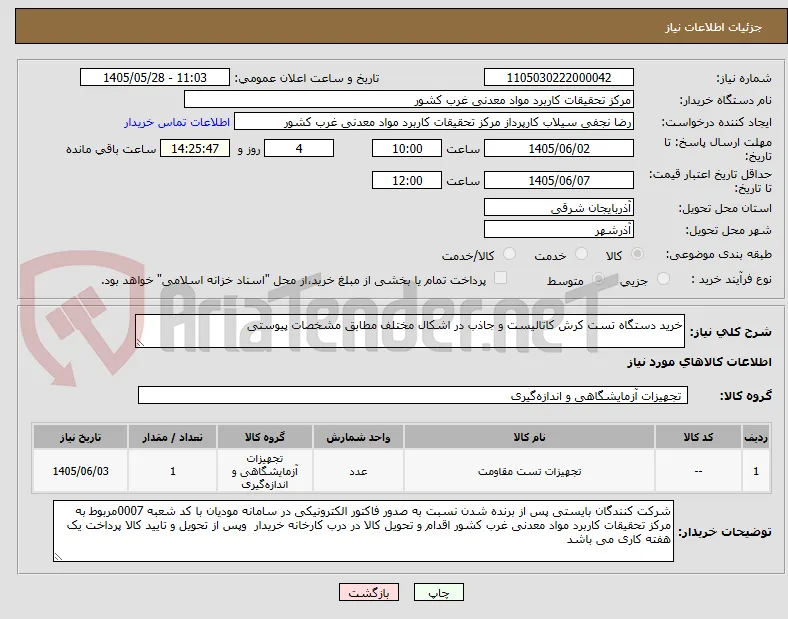Click the -- item code cell

pyautogui.click(x=698, y=471)
